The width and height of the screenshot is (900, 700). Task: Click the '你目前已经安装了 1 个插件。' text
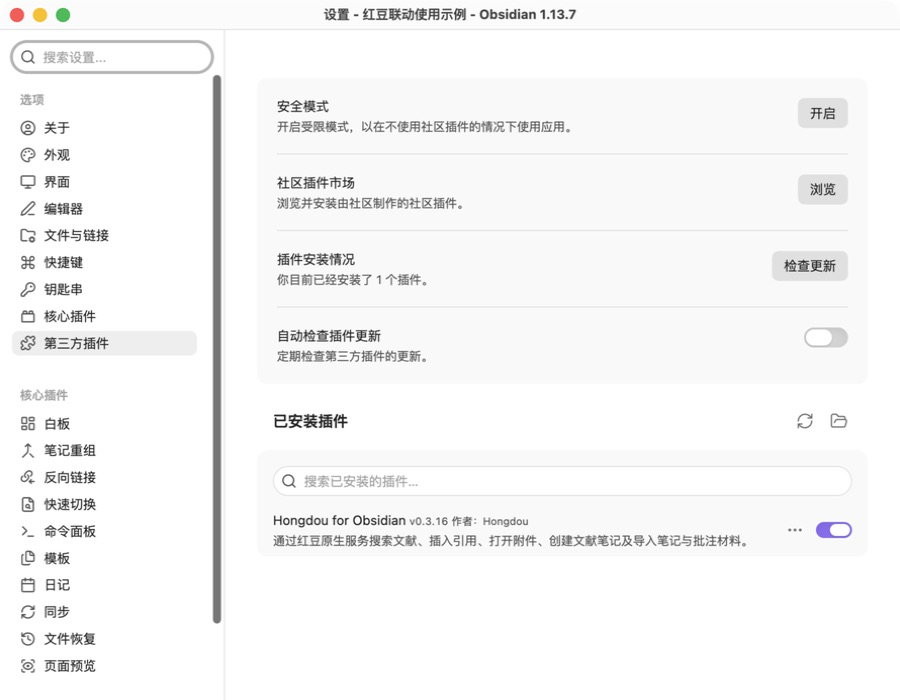(352, 280)
